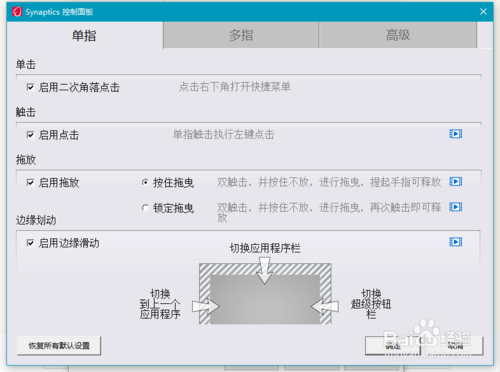Close the Synaptics control panel window
This screenshot has height=372, width=500.
[x=483, y=12]
